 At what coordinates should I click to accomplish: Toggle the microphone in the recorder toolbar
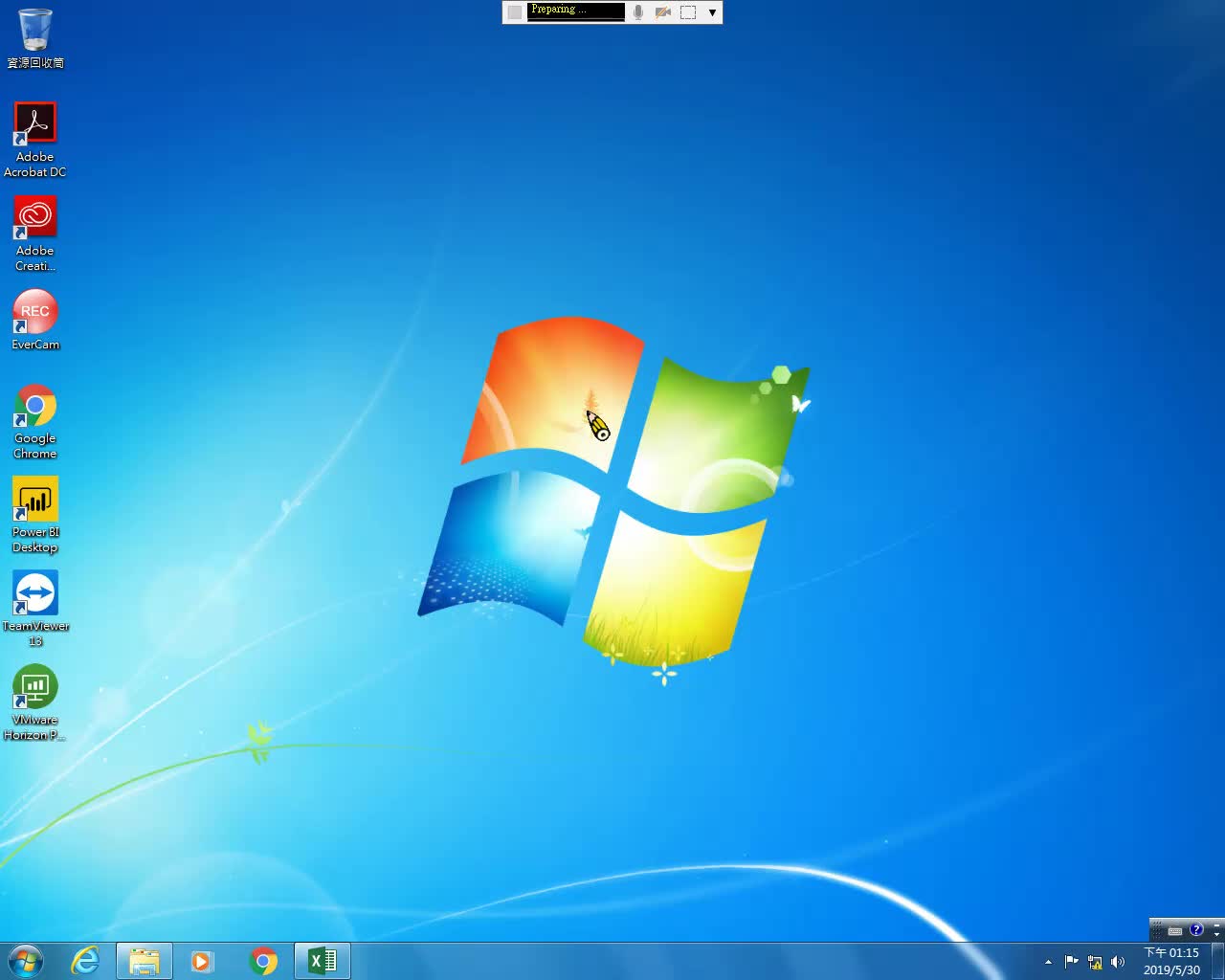[638, 12]
